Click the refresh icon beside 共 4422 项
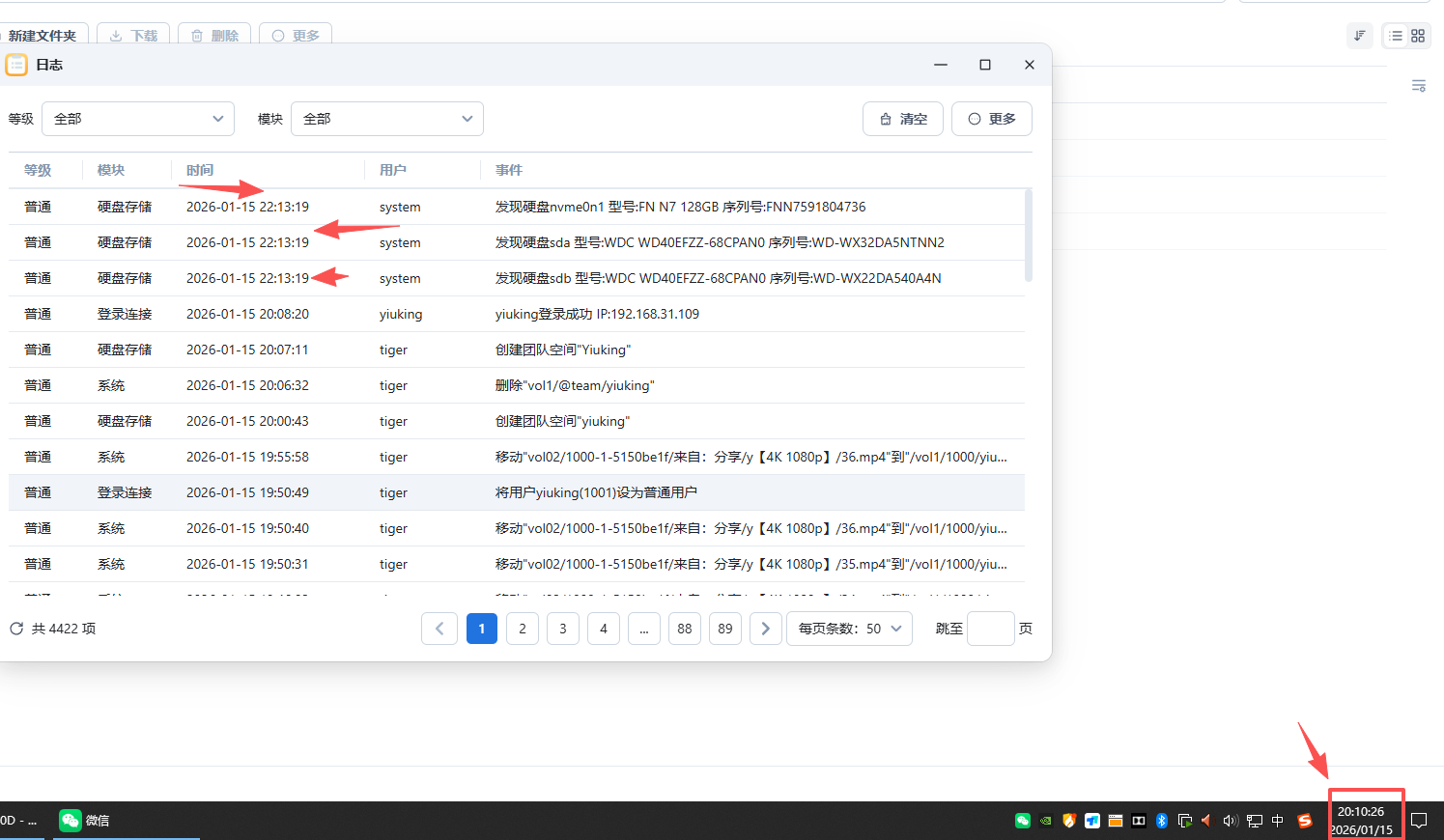This screenshot has width=1444, height=840. (x=16, y=629)
